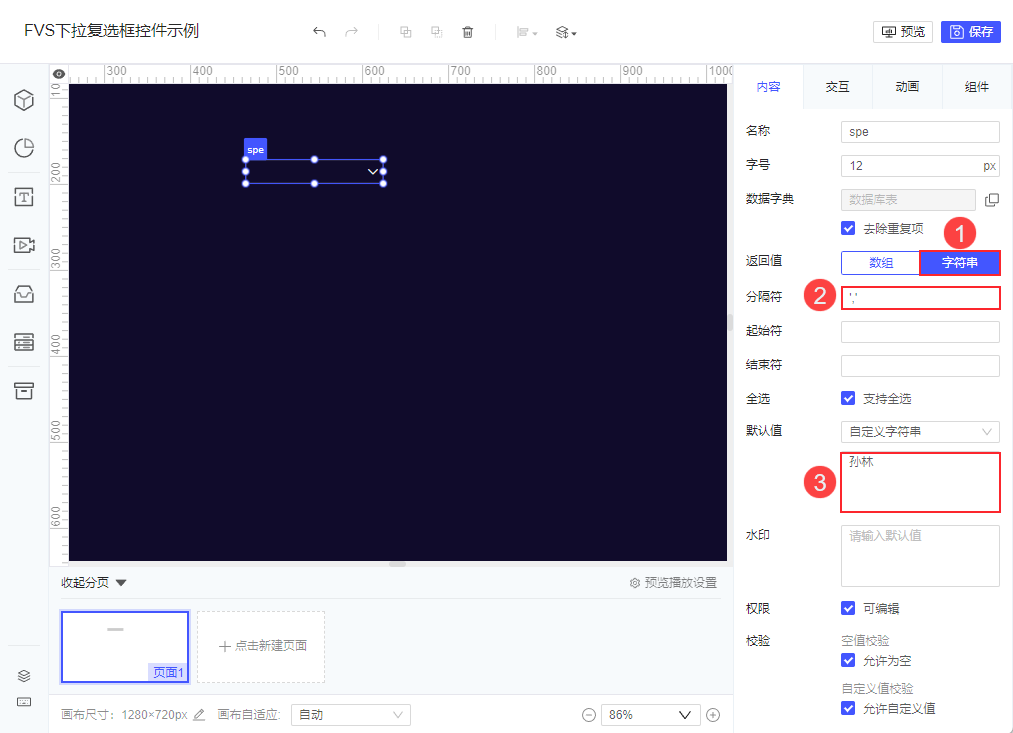Toggle the ruler eye visibility icon

coord(59,74)
